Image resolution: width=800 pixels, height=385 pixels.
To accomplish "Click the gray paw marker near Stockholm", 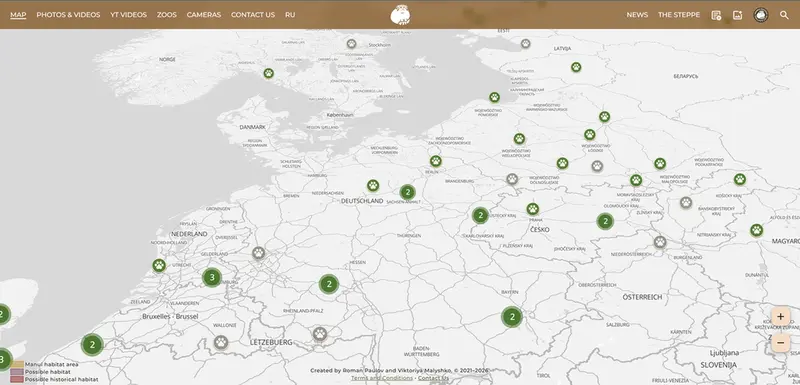I will tap(352, 44).
